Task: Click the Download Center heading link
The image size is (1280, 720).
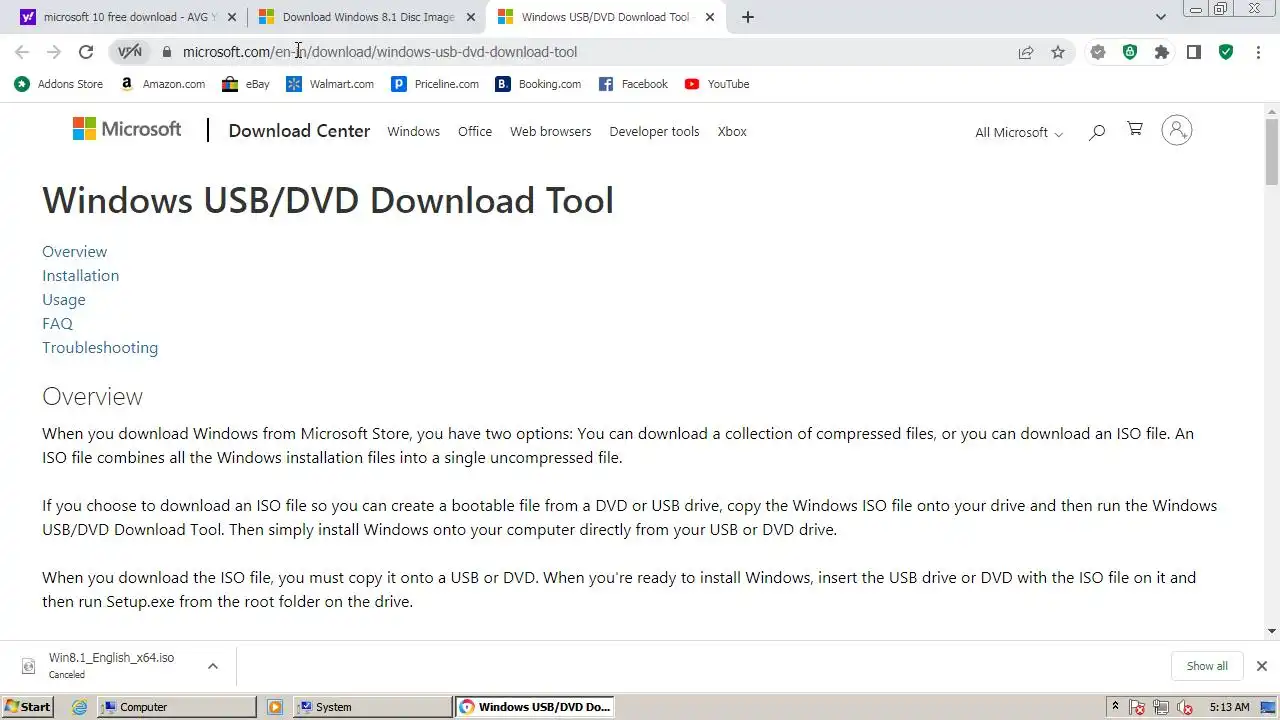Action: (x=299, y=131)
